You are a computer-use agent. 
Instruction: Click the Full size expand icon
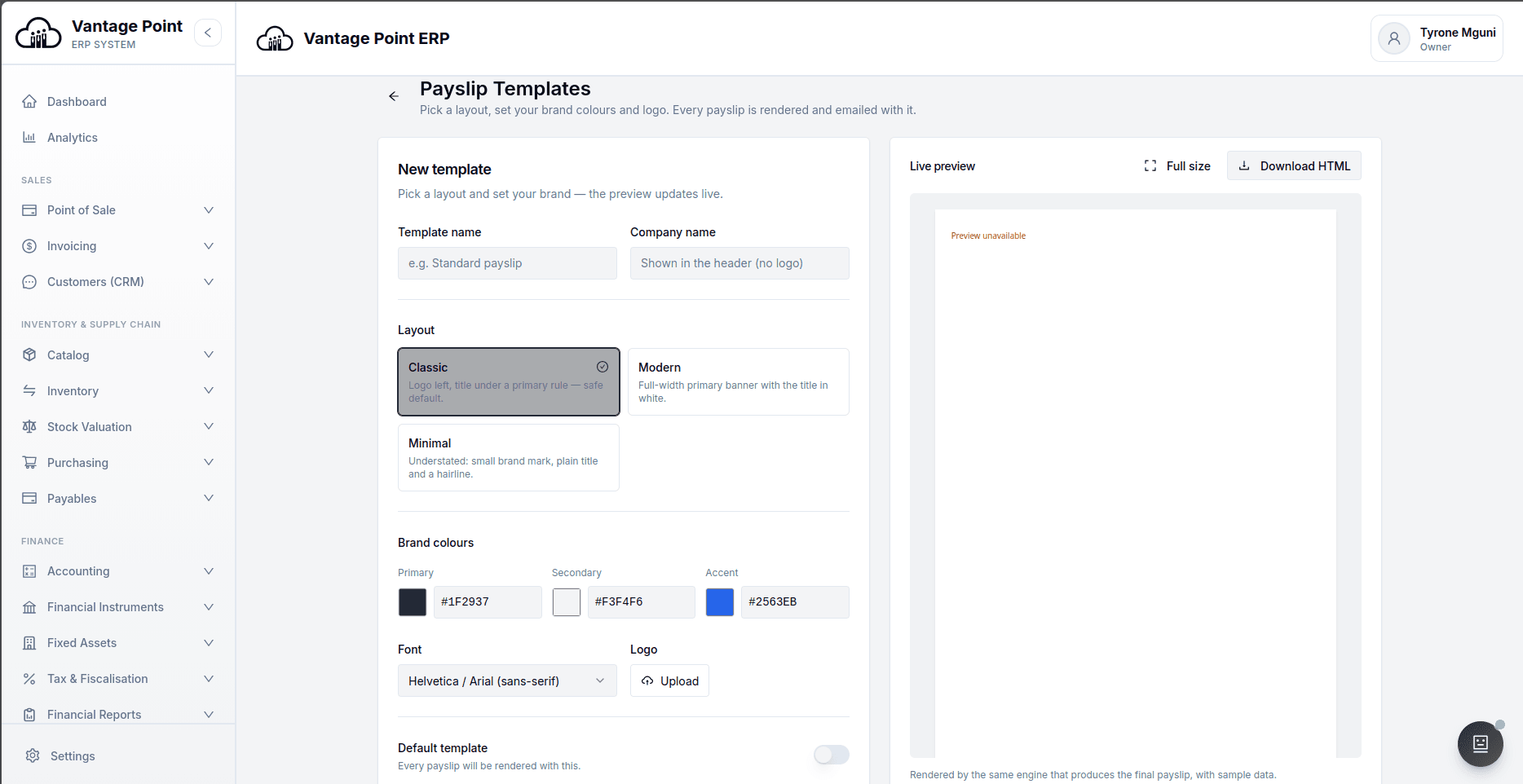coord(1150,165)
